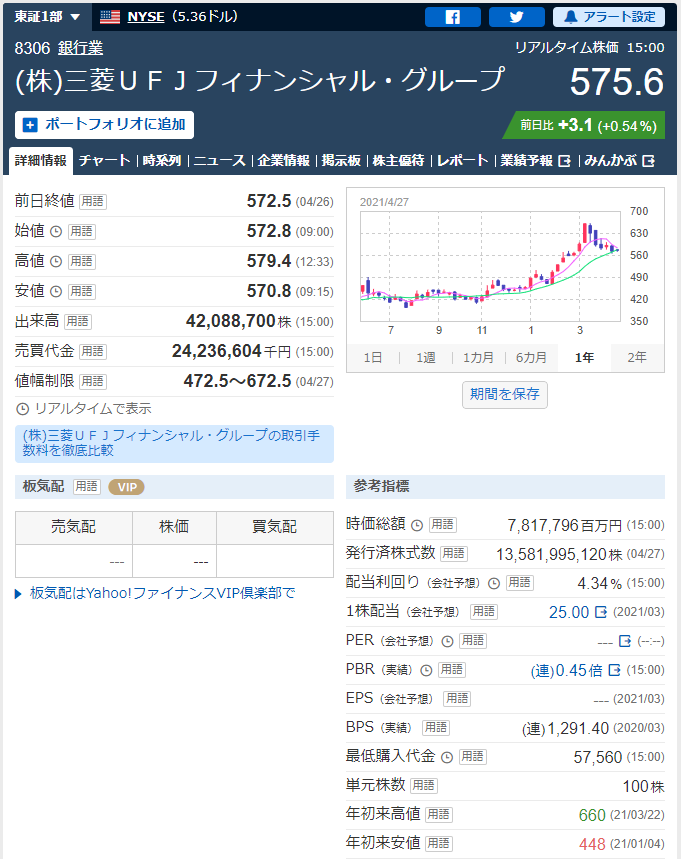Set chart period to 6カ月
This screenshot has width=681, height=859.
coord(531,358)
